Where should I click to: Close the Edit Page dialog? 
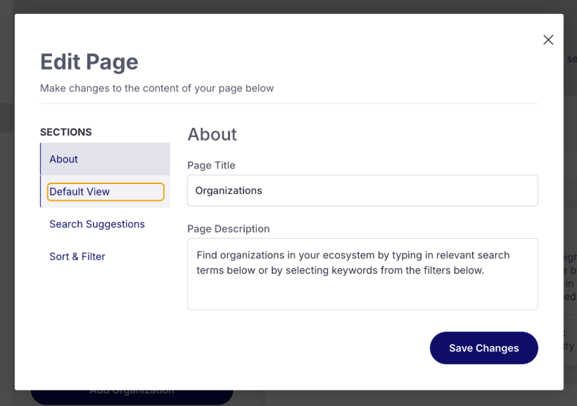pos(548,40)
